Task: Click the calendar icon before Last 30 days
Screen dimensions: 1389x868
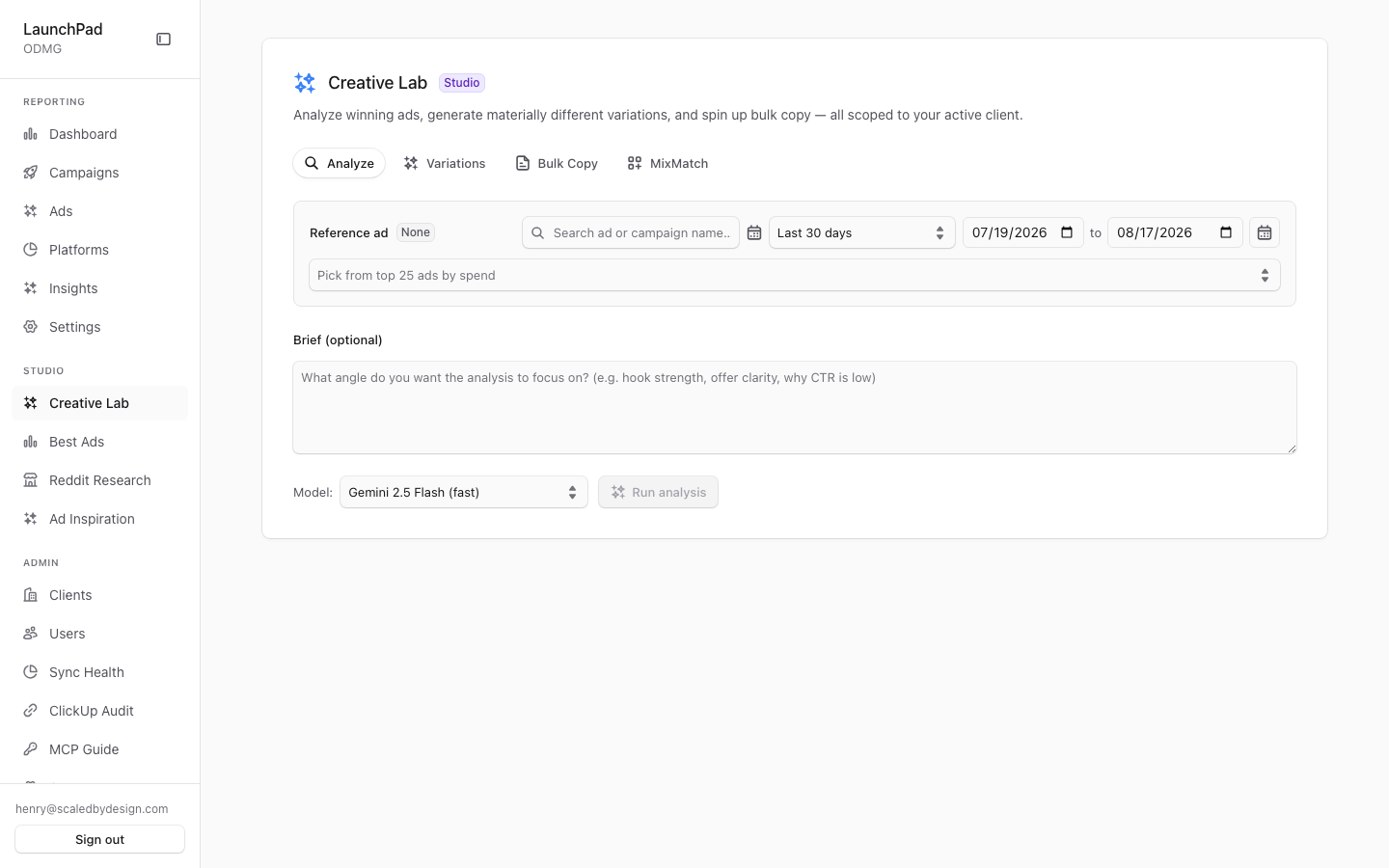Action: tap(754, 232)
